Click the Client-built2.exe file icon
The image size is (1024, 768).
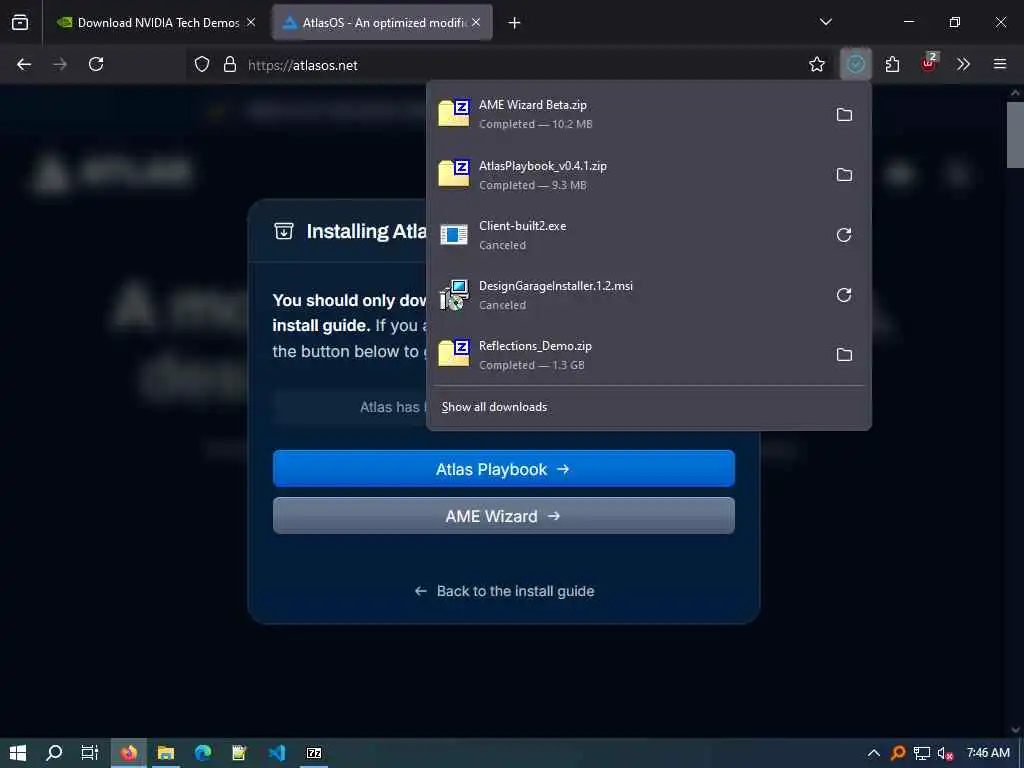(454, 234)
